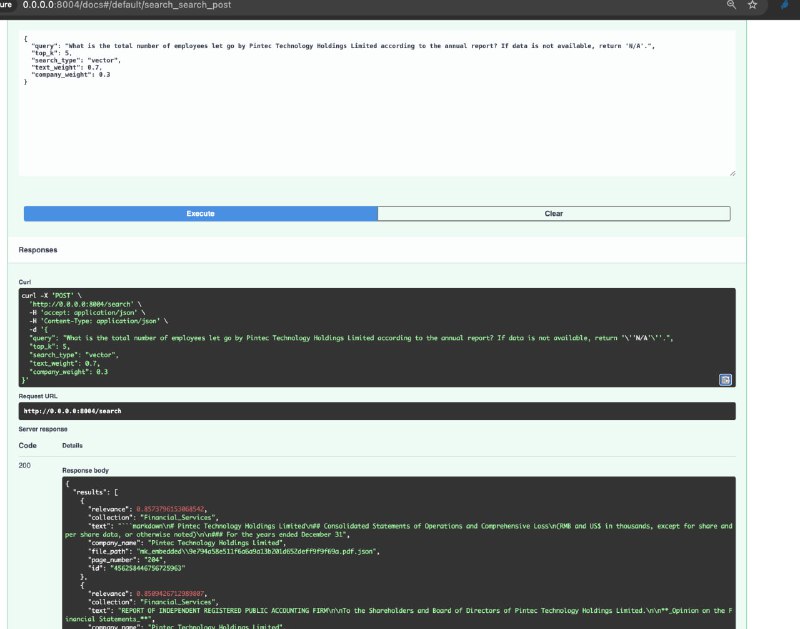Click the first "company_name": "Pintec Technology Holdings Limited" line
The height and width of the screenshot is (629, 800).
tap(187, 543)
